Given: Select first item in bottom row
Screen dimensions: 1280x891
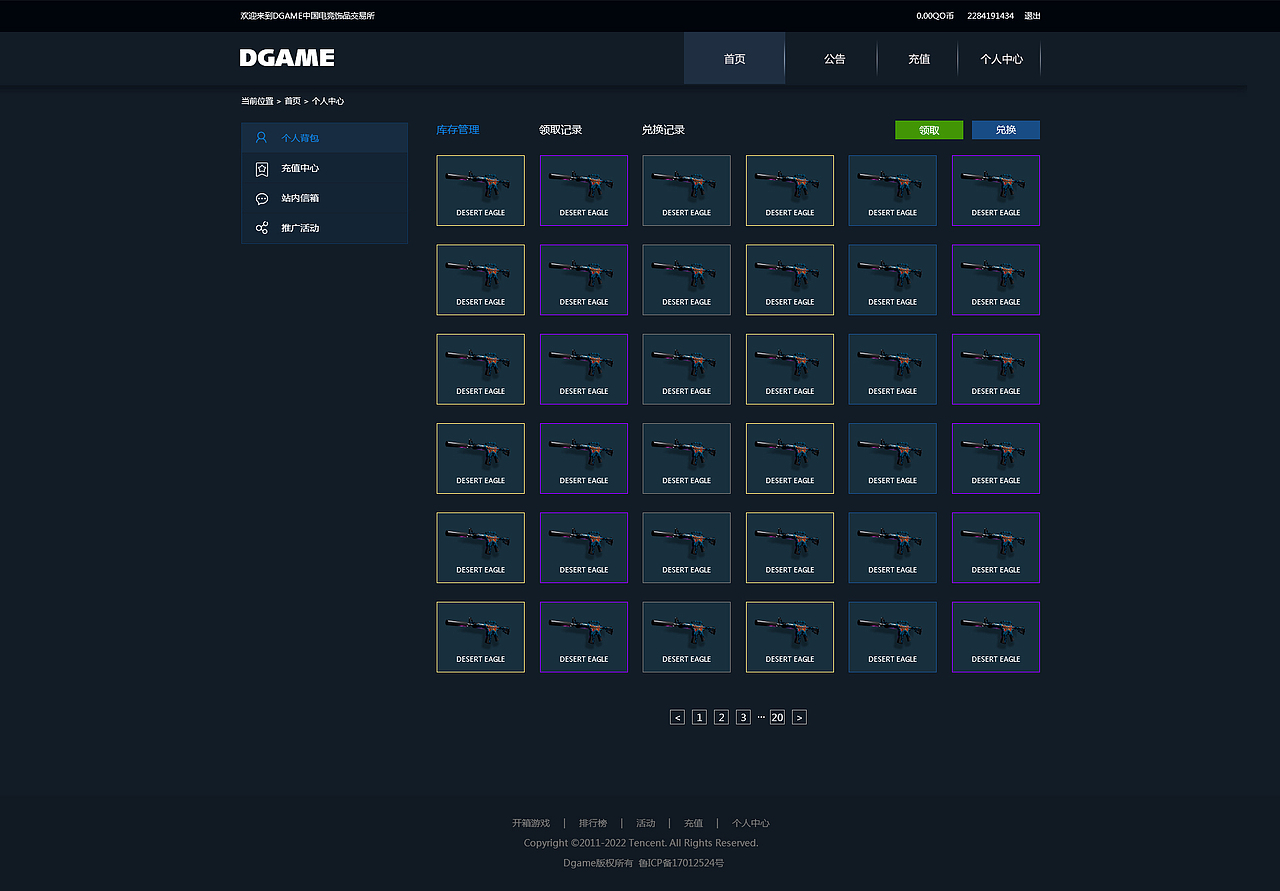Looking at the screenshot, I should [480, 637].
